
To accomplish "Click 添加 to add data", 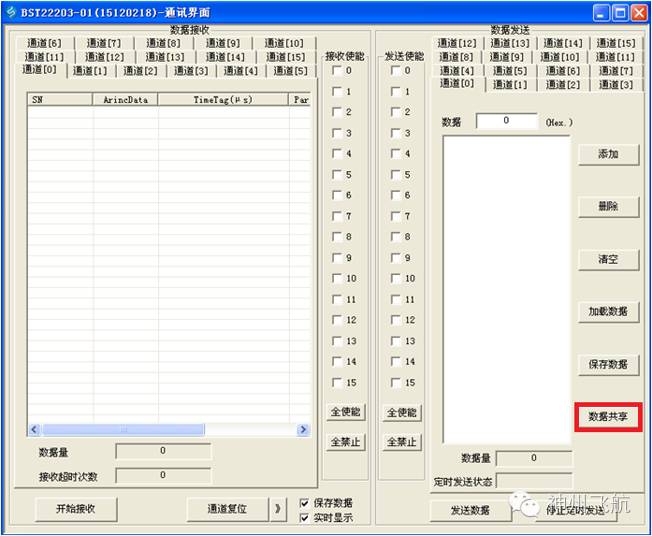I will (608, 154).
